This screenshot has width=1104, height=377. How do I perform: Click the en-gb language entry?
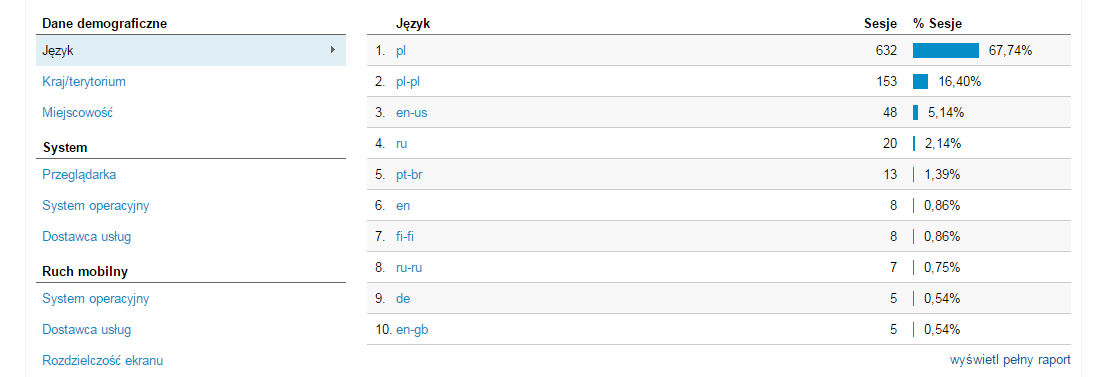(412, 330)
